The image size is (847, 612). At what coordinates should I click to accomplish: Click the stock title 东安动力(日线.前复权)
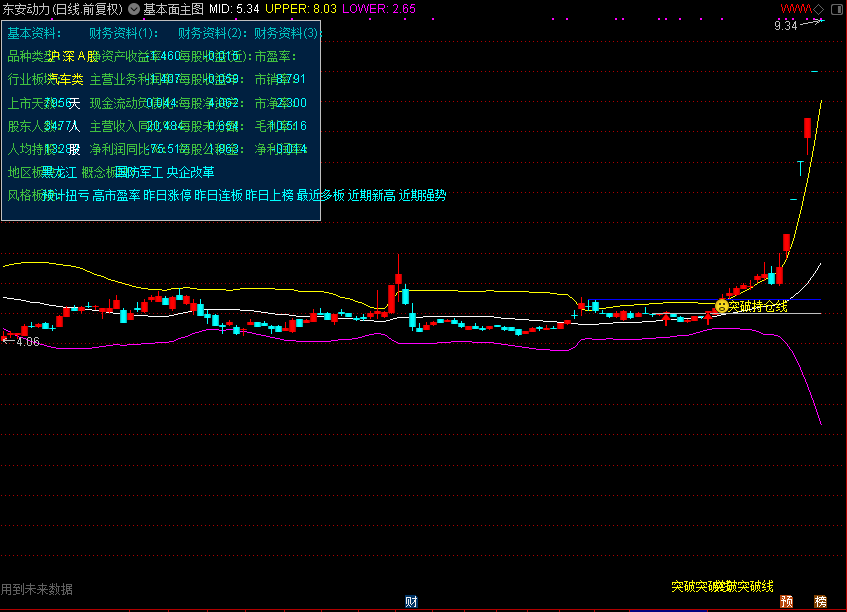point(63,9)
